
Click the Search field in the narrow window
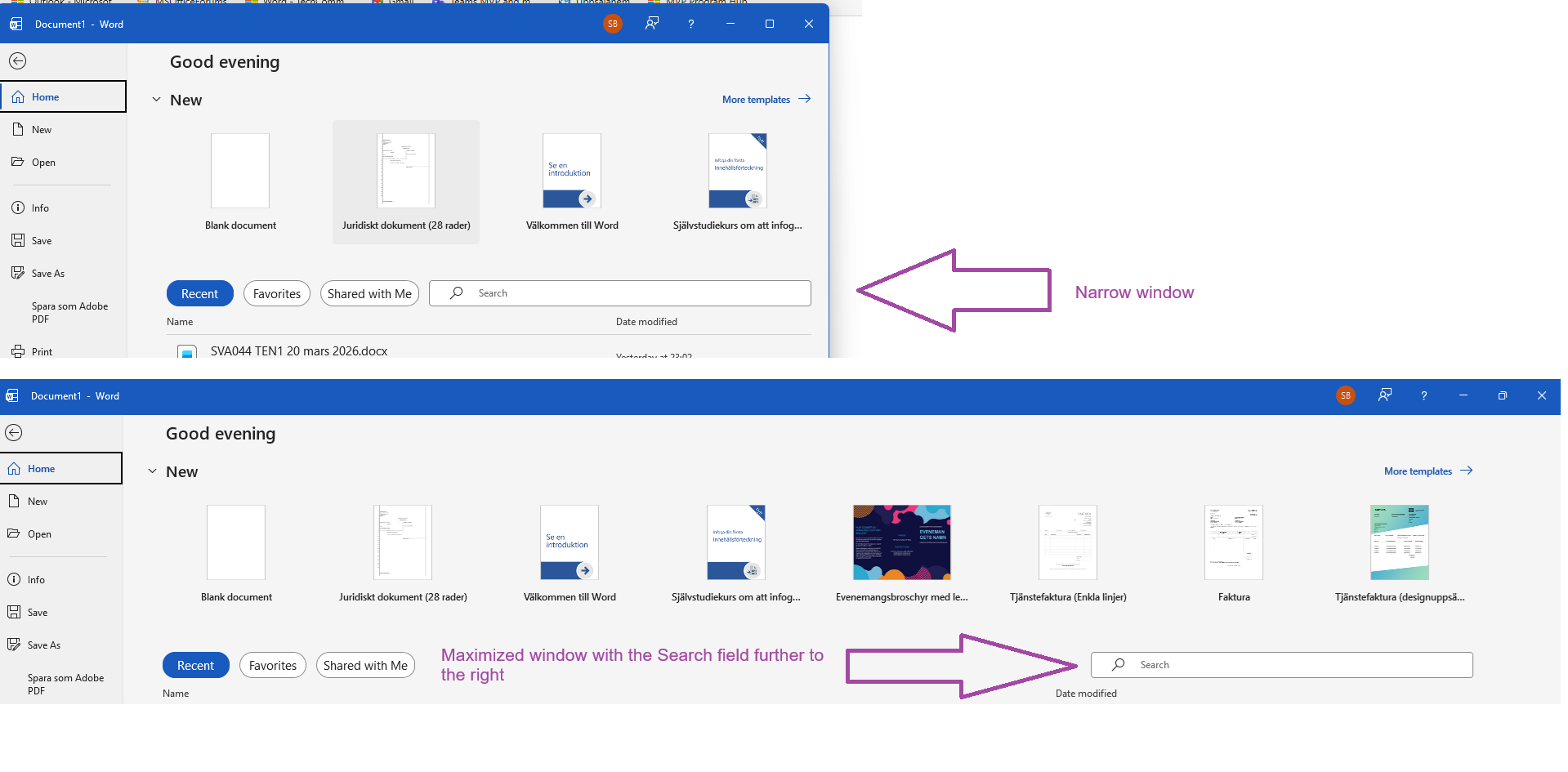coord(620,293)
